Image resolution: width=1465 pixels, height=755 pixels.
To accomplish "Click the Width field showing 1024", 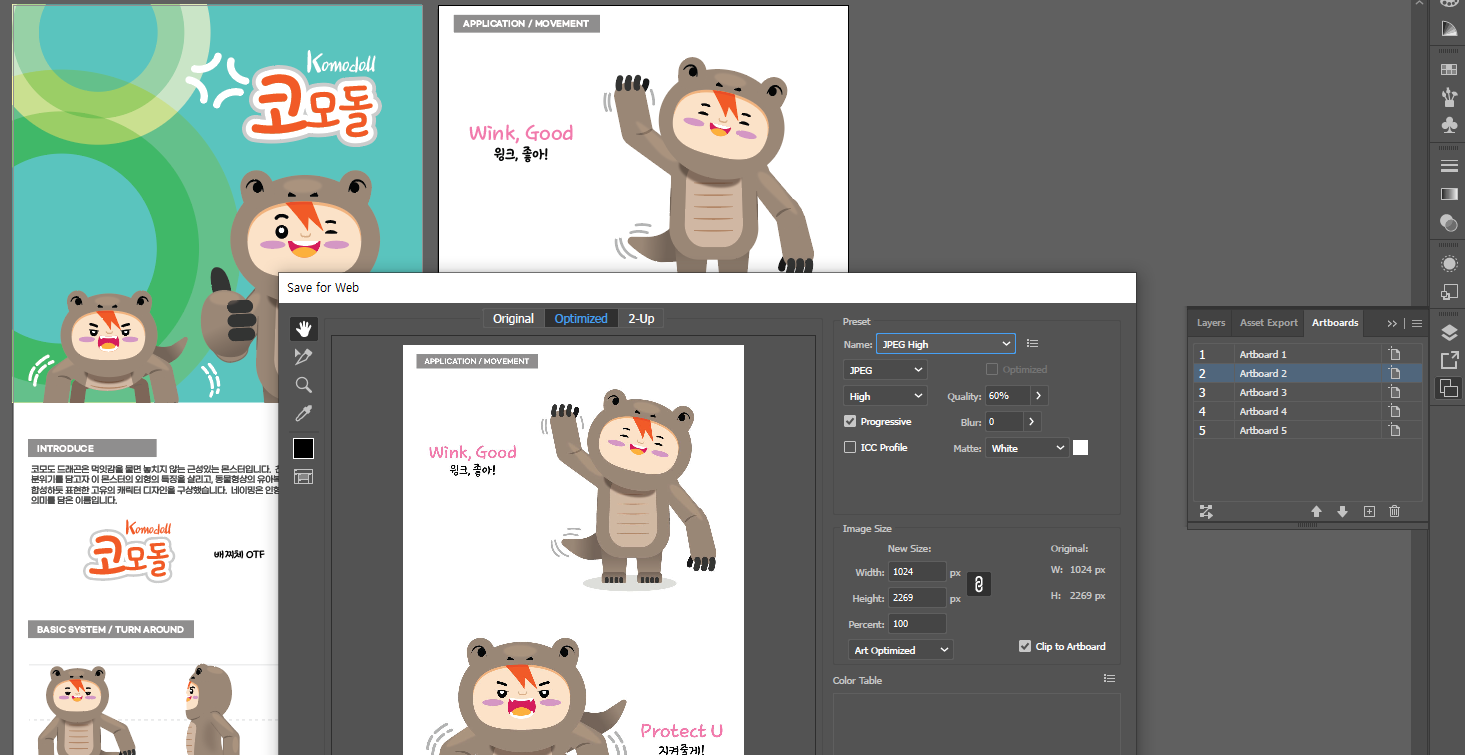I will [917, 572].
